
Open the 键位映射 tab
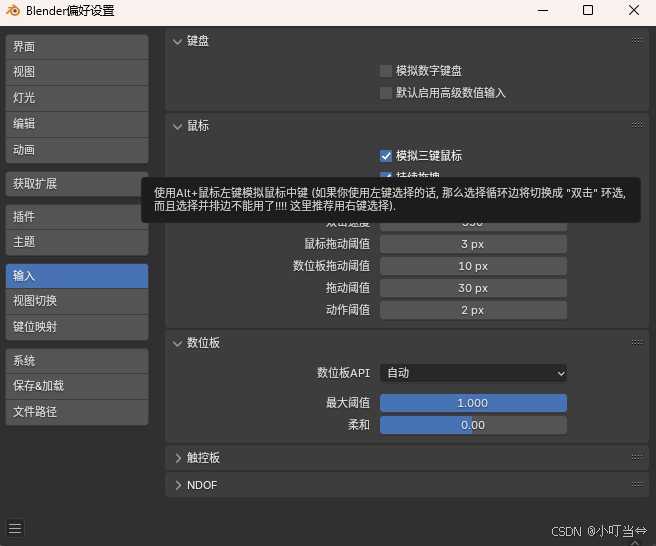pyautogui.click(x=77, y=327)
